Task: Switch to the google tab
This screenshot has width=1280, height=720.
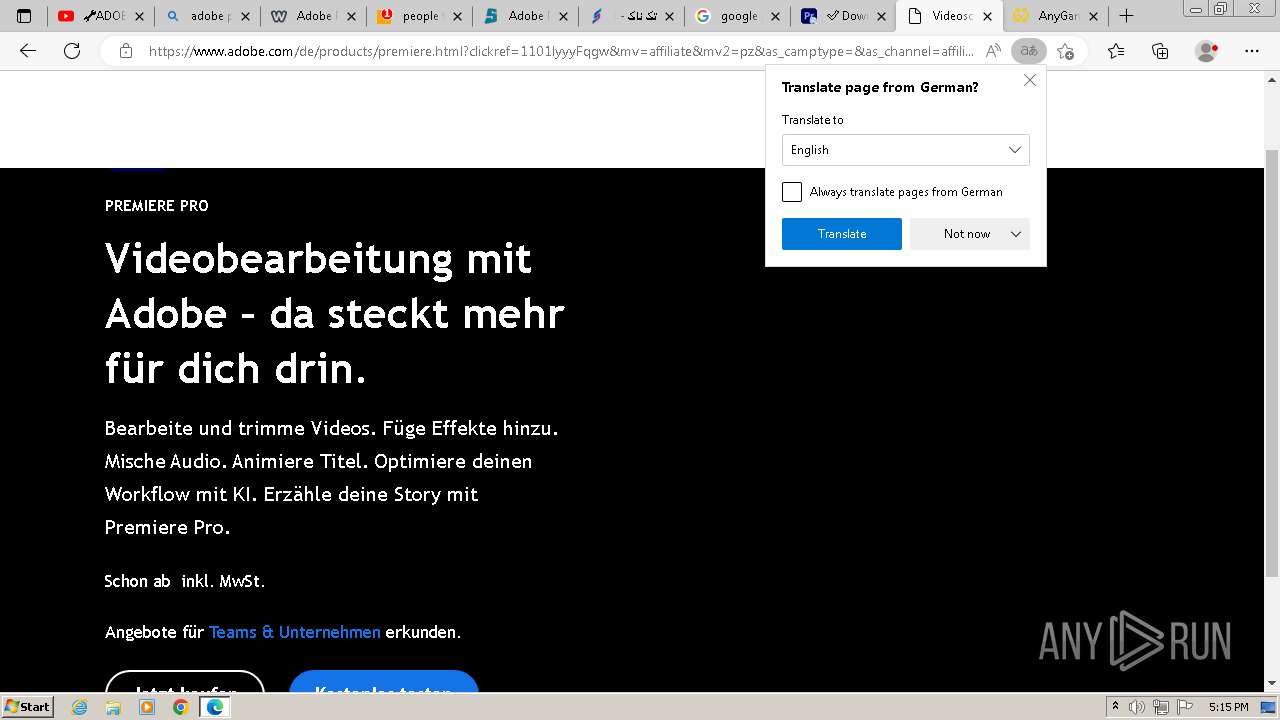Action: [x=737, y=16]
